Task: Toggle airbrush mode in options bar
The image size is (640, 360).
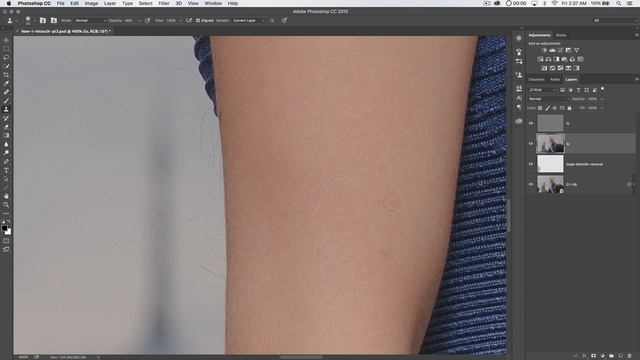Action: [189, 20]
